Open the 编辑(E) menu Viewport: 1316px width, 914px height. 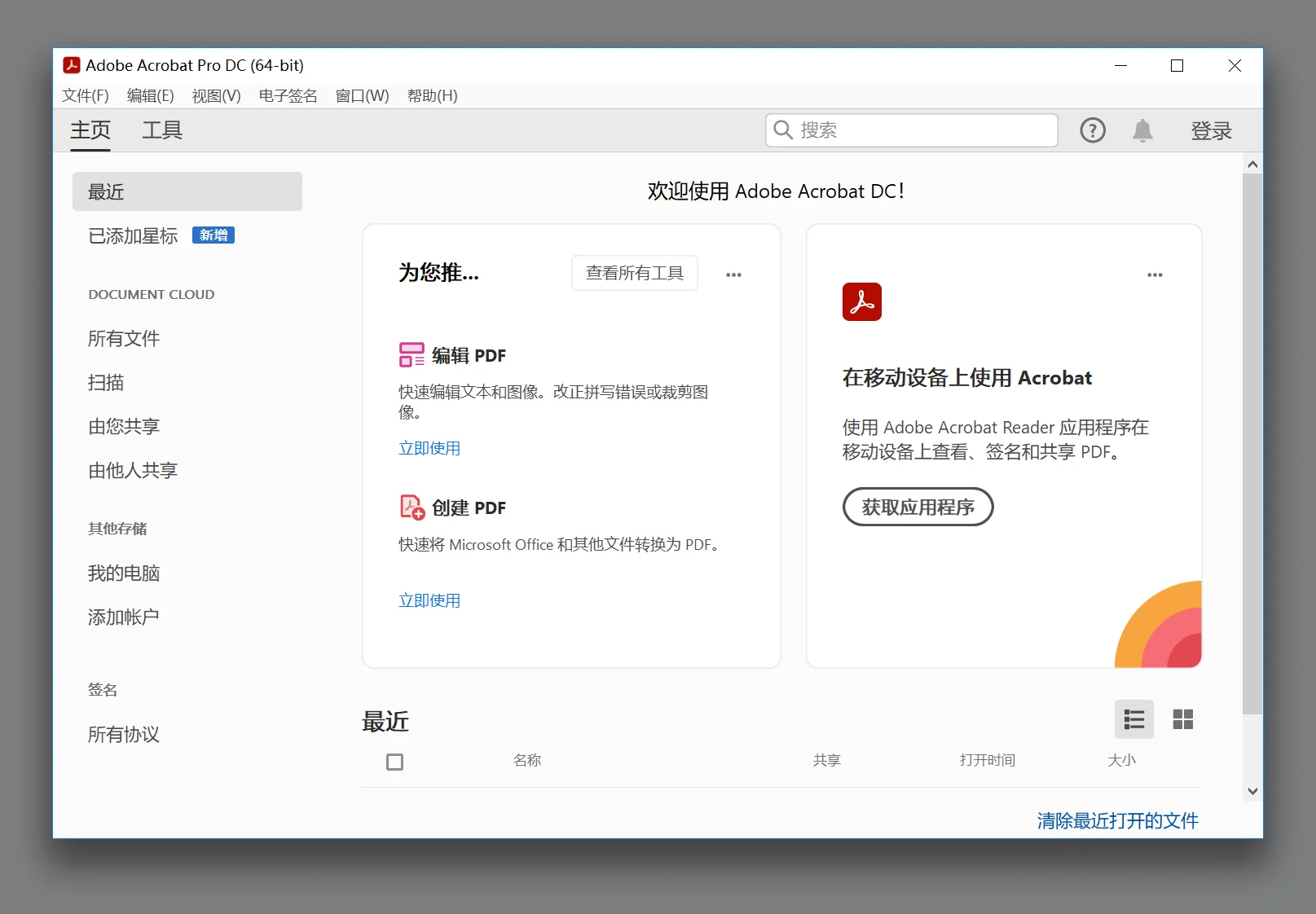(151, 96)
